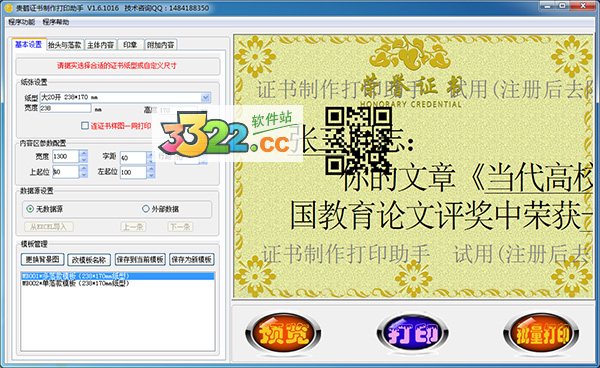Expand the 纸型 paper type dropdown arrow
This screenshot has height=368, width=600.
(205, 98)
